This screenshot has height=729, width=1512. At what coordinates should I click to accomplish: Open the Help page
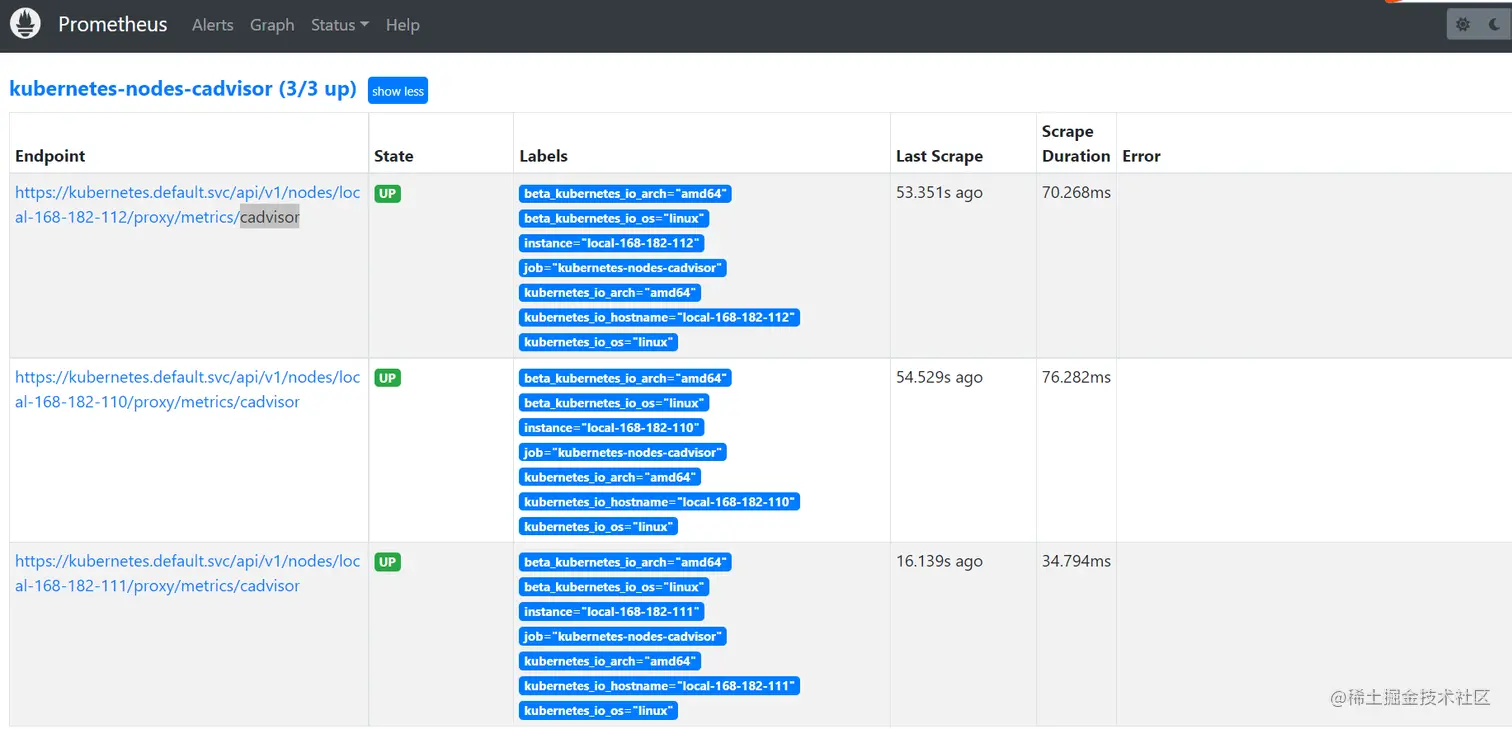pyautogui.click(x=403, y=25)
